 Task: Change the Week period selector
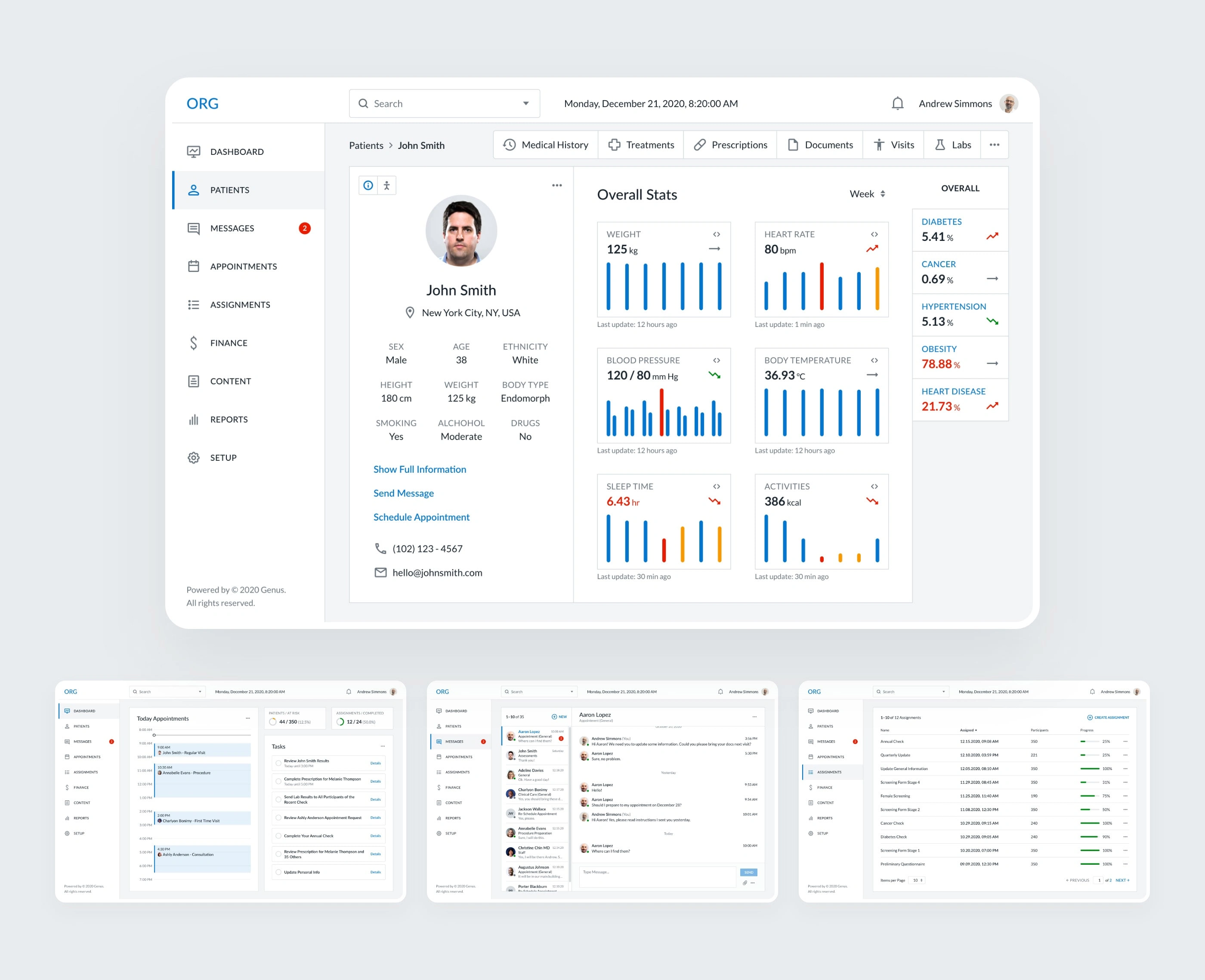tap(867, 194)
